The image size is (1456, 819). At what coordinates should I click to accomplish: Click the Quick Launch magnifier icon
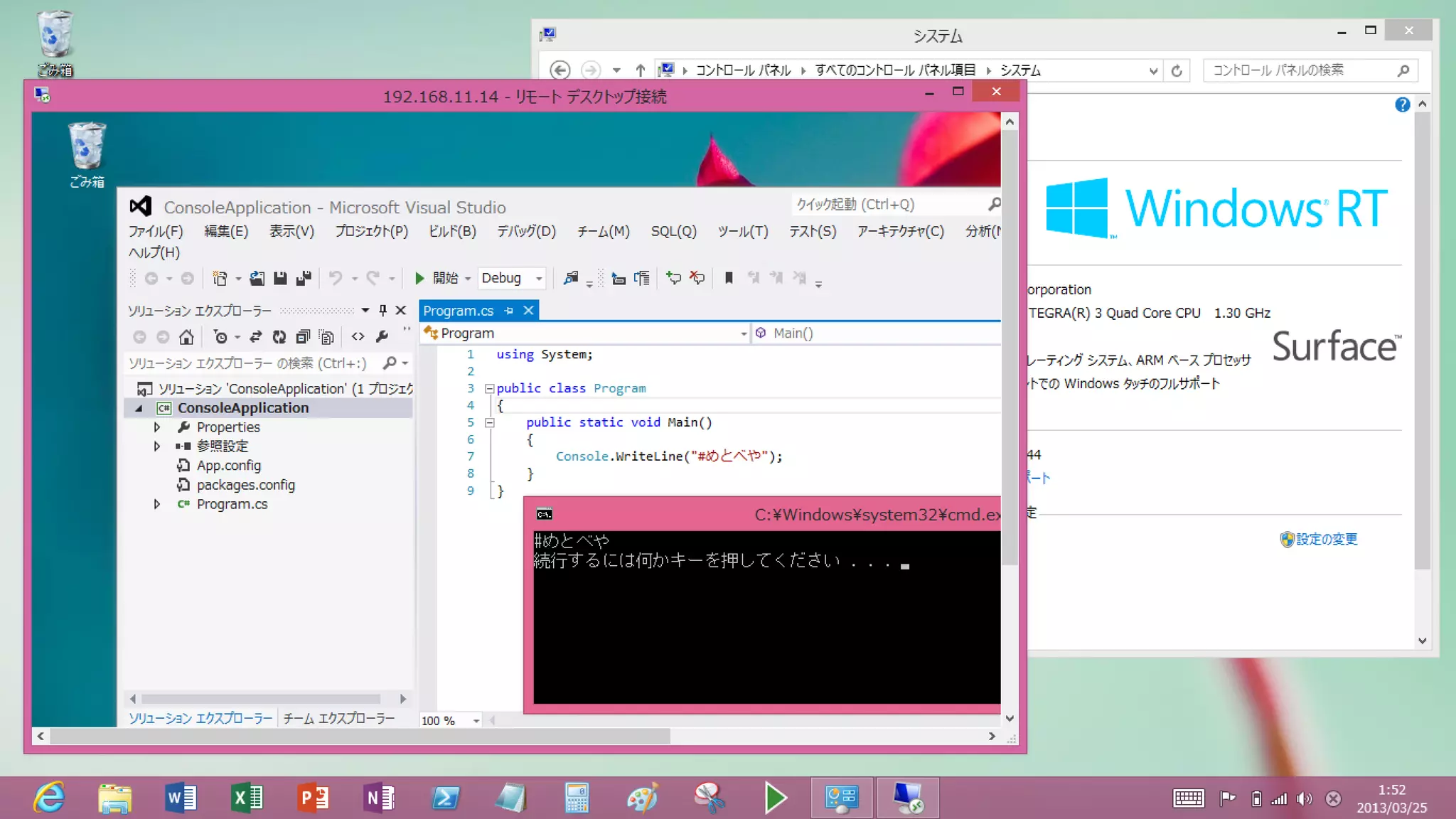(x=994, y=205)
